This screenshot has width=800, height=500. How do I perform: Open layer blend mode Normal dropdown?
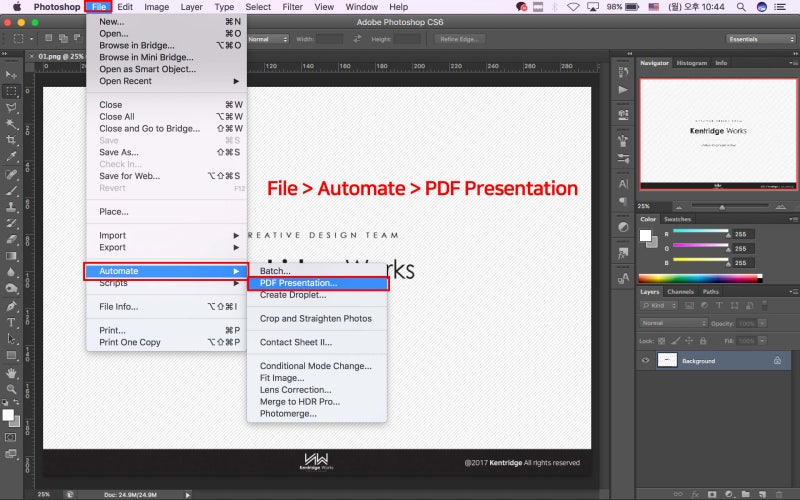(x=673, y=323)
